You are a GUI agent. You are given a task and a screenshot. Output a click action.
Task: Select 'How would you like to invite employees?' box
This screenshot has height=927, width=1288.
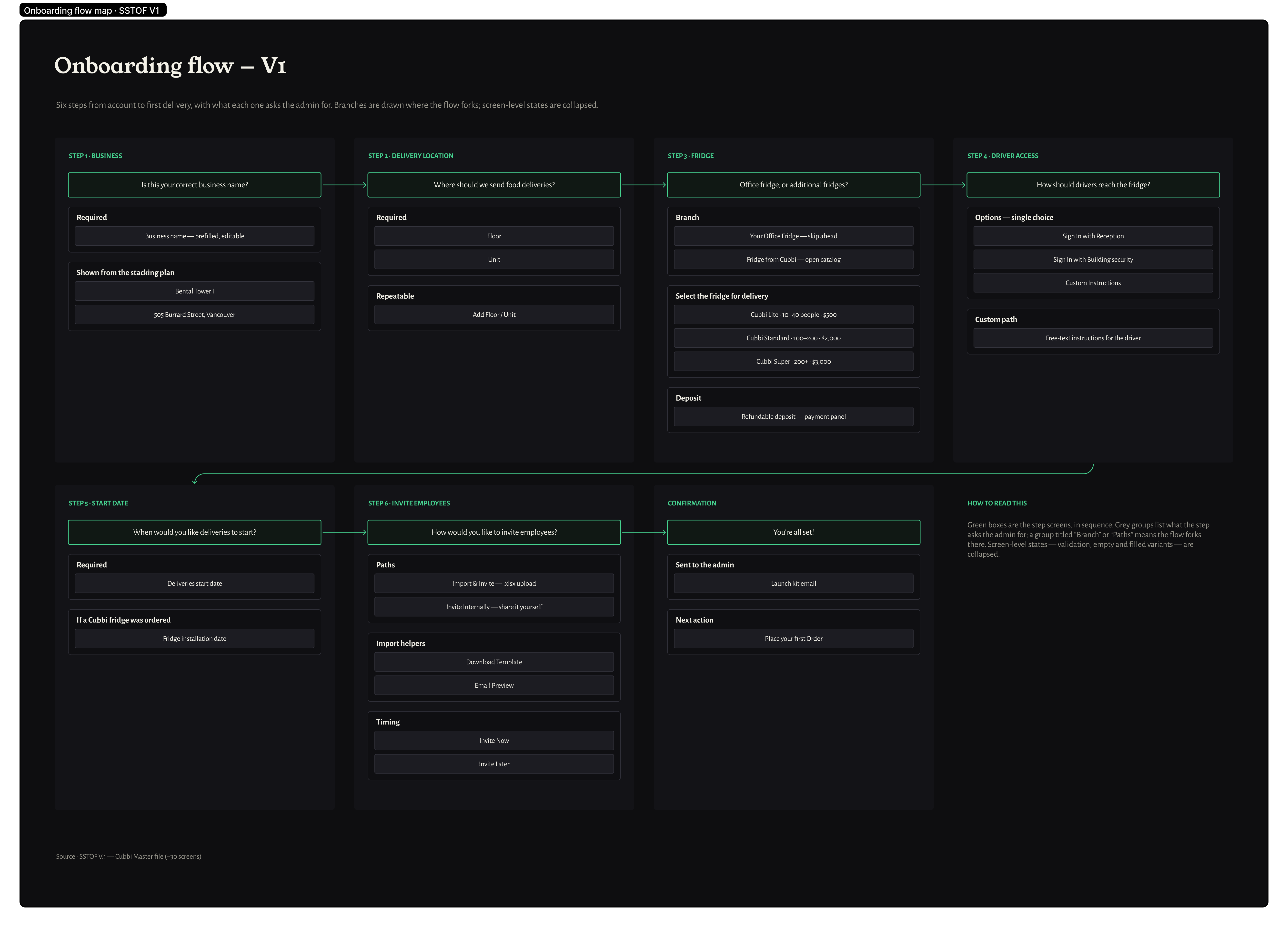click(494, 532)
